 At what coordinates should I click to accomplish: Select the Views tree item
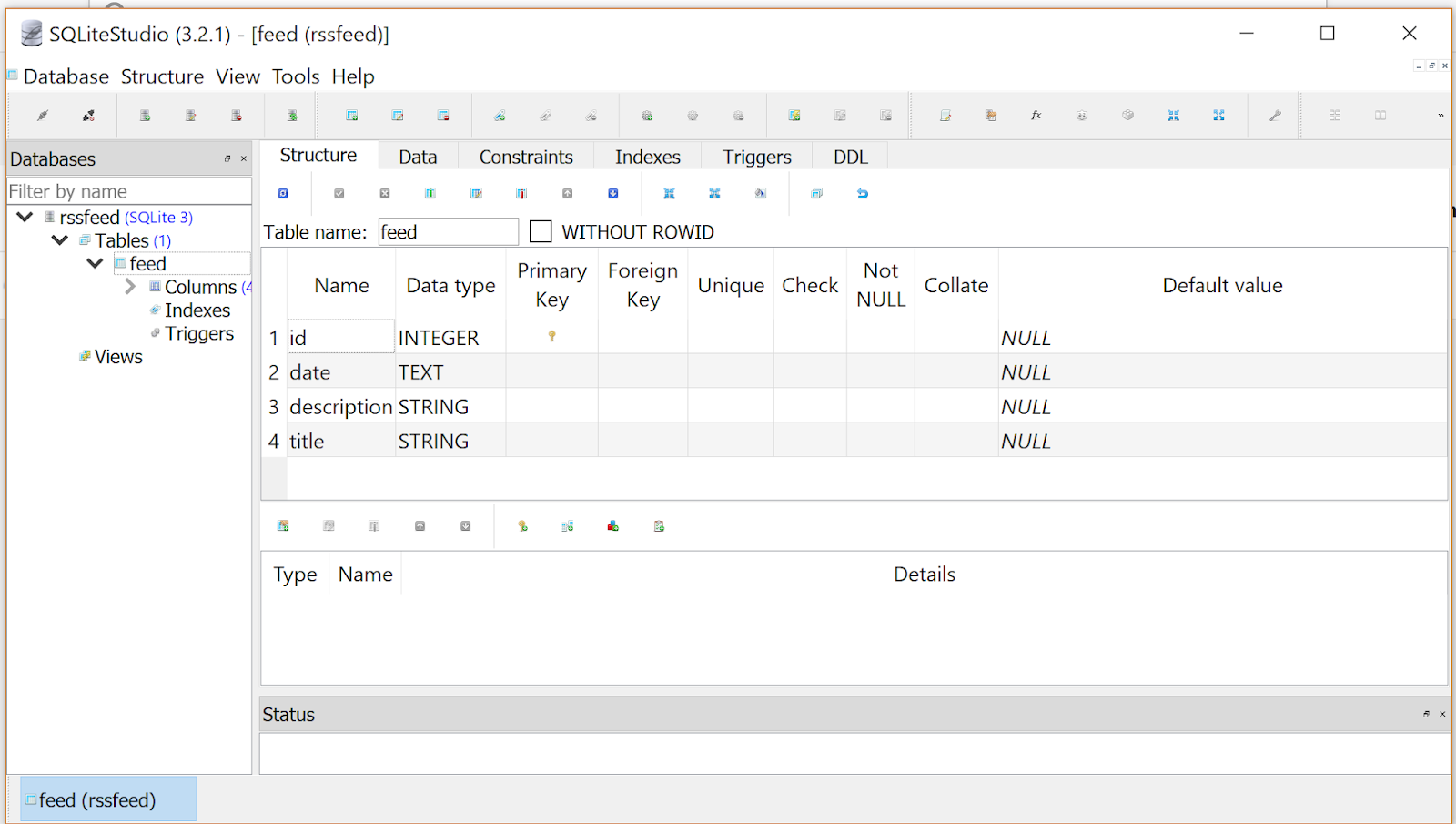point(118,357)
